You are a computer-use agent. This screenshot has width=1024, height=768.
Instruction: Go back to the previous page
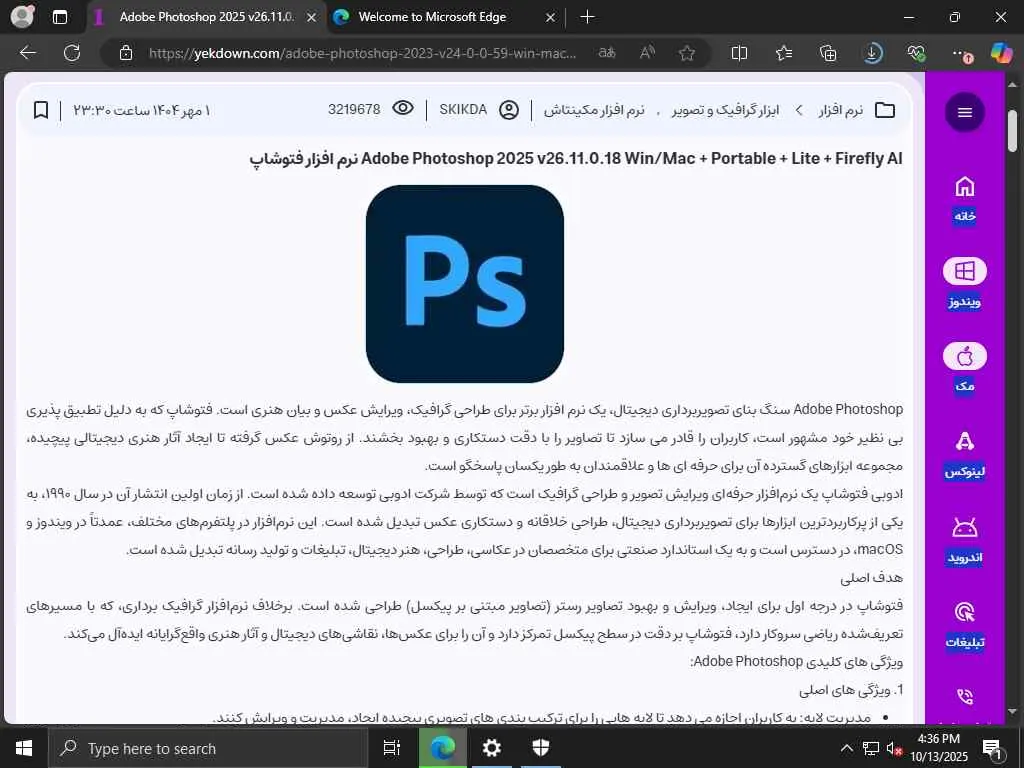(x=27, y=53)
